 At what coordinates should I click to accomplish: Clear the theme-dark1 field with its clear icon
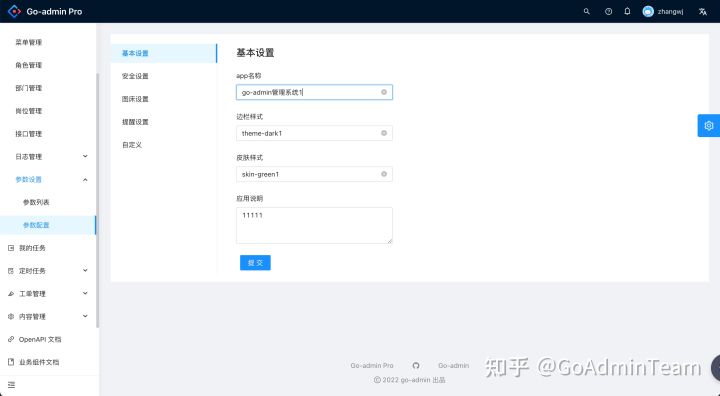pos(384,133)
